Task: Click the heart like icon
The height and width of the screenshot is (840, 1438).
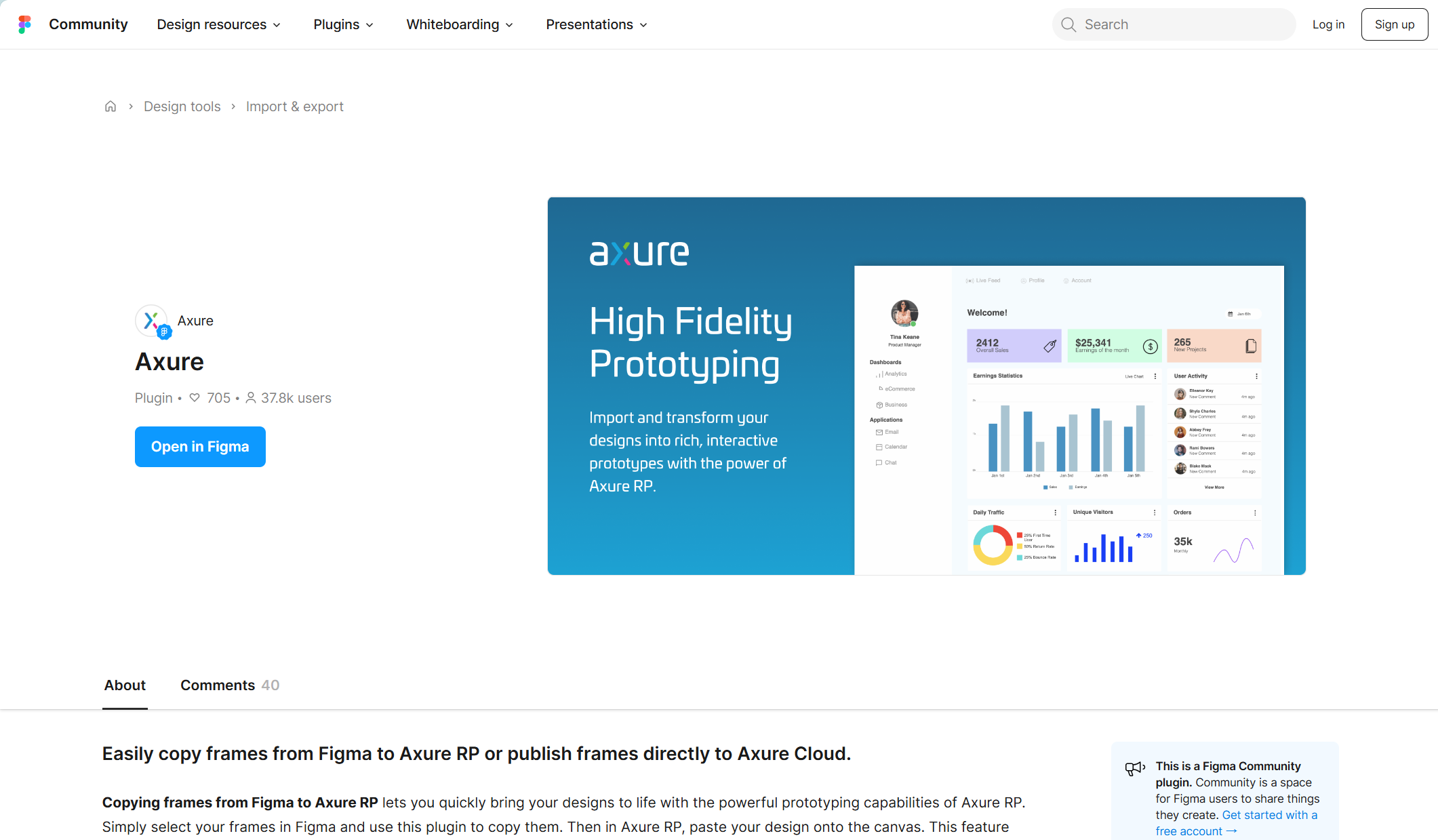Action: coord(195,398)
